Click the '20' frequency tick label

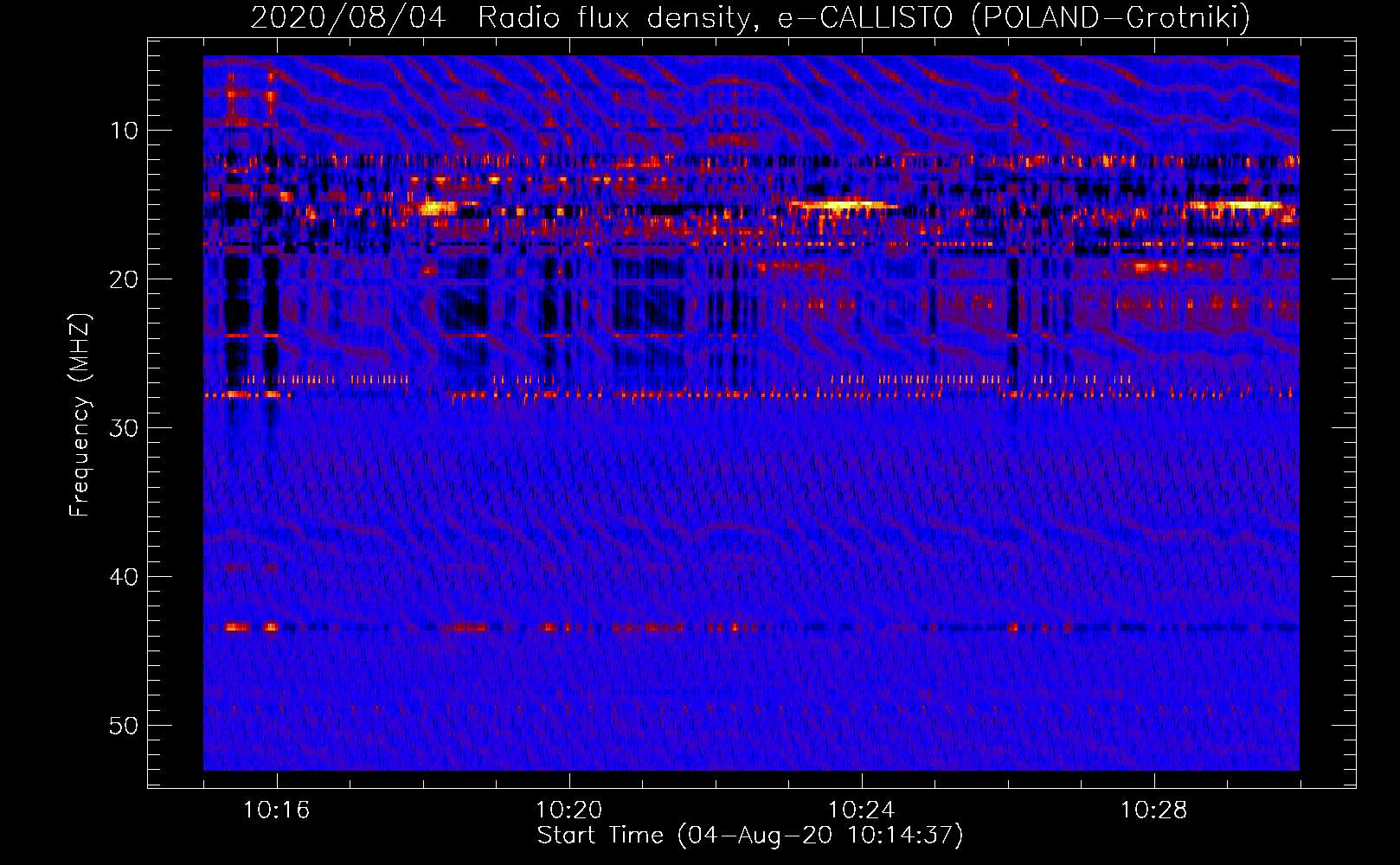(x=125, y=279)
